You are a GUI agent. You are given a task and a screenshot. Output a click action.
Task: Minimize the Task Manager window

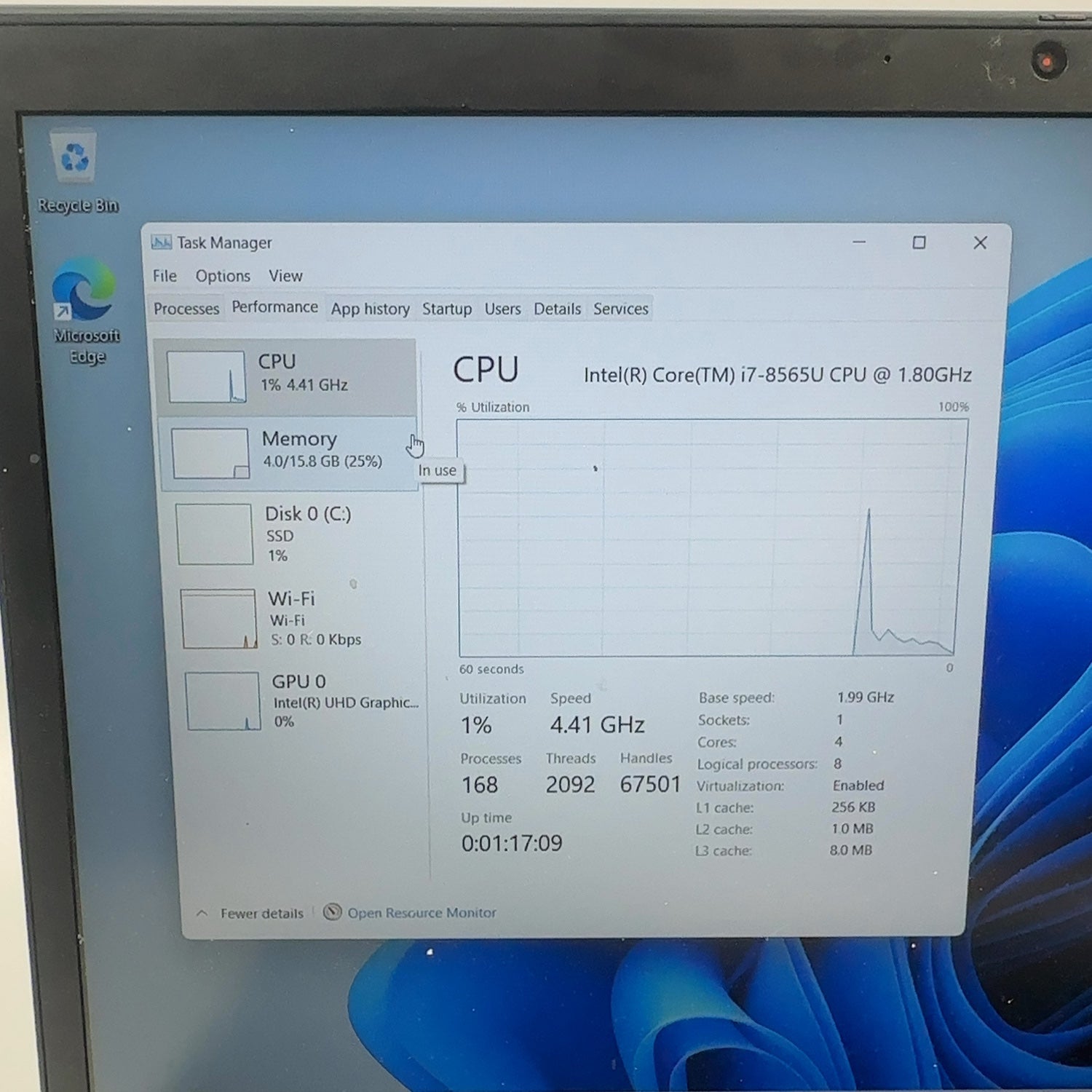tap(859, 242)
